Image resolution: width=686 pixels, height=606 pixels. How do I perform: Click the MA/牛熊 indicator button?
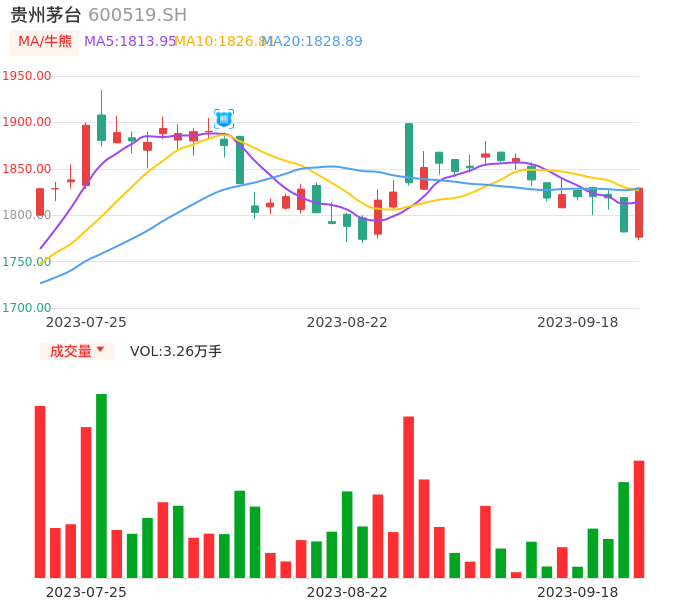pos(44,42)
